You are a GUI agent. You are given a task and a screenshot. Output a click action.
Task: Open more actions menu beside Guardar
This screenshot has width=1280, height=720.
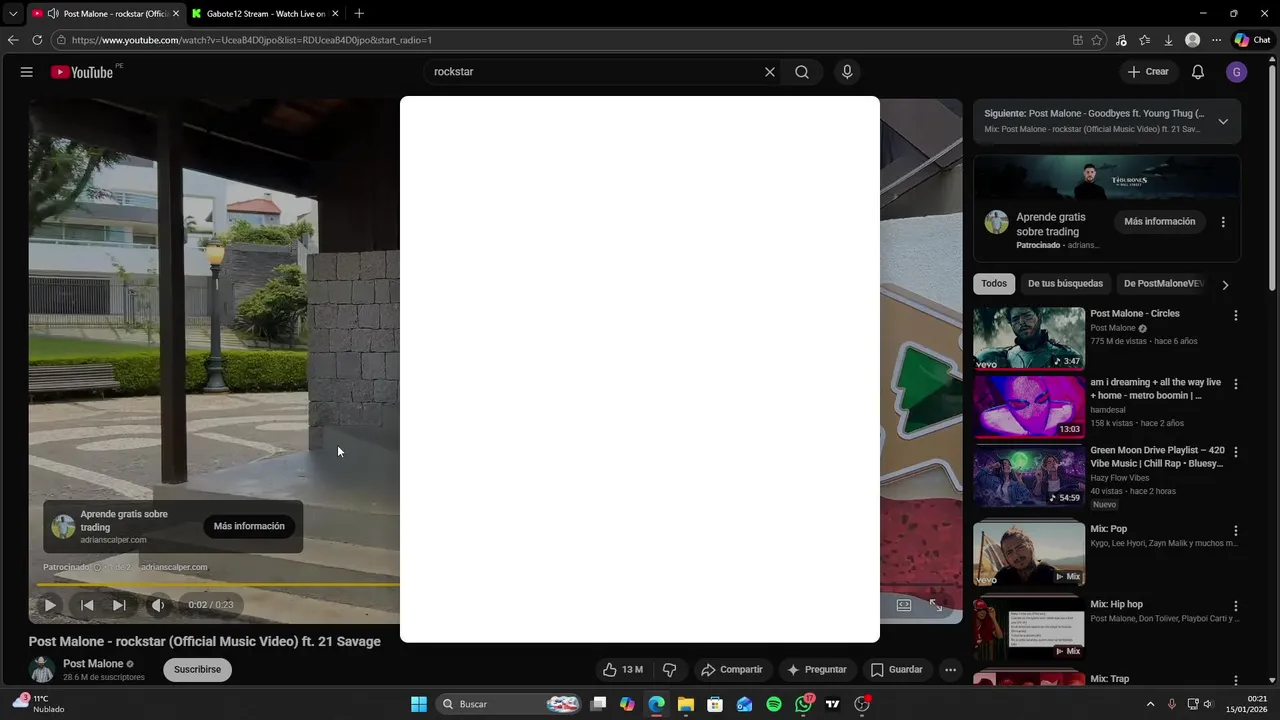click(x=951, y=670)
